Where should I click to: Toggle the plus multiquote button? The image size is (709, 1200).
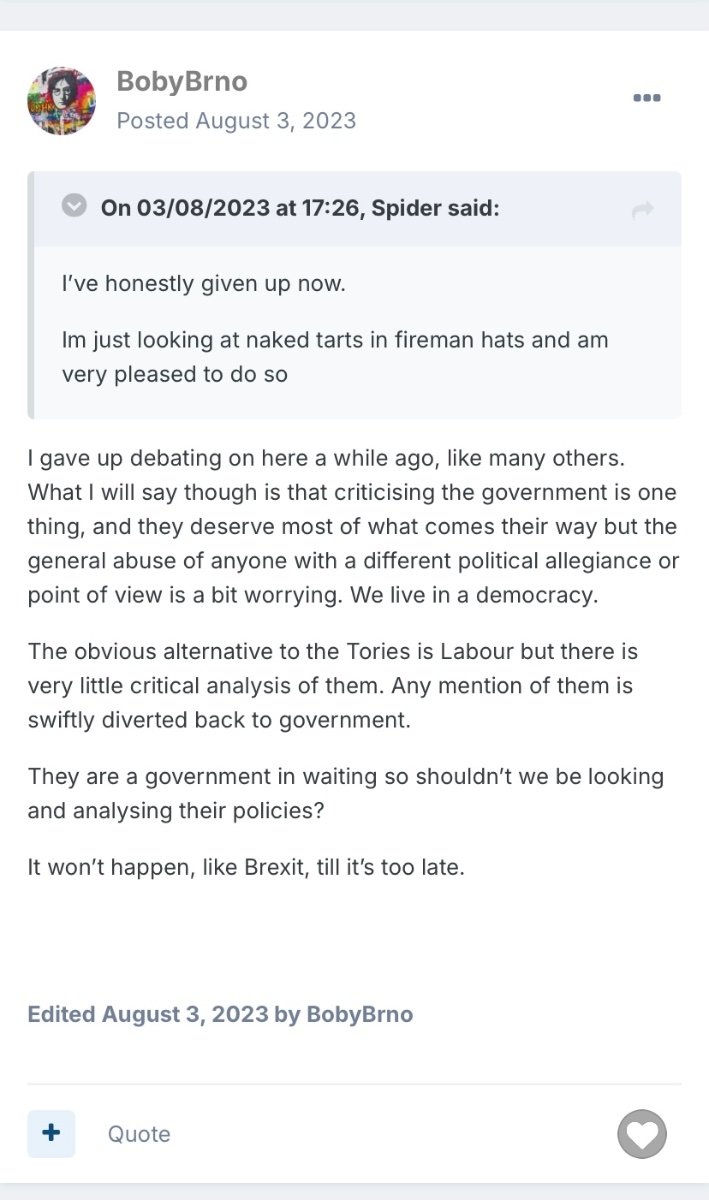point(51,1133)
